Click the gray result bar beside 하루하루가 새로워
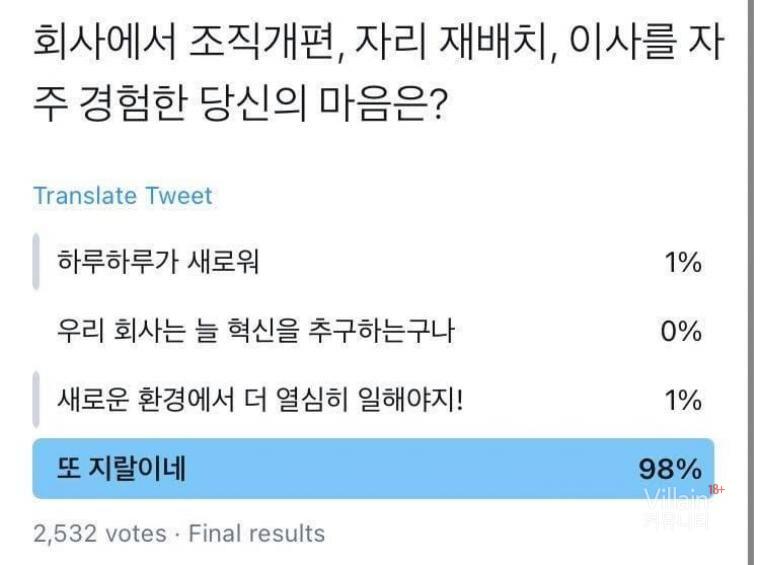760x565 pixels. 36,263
